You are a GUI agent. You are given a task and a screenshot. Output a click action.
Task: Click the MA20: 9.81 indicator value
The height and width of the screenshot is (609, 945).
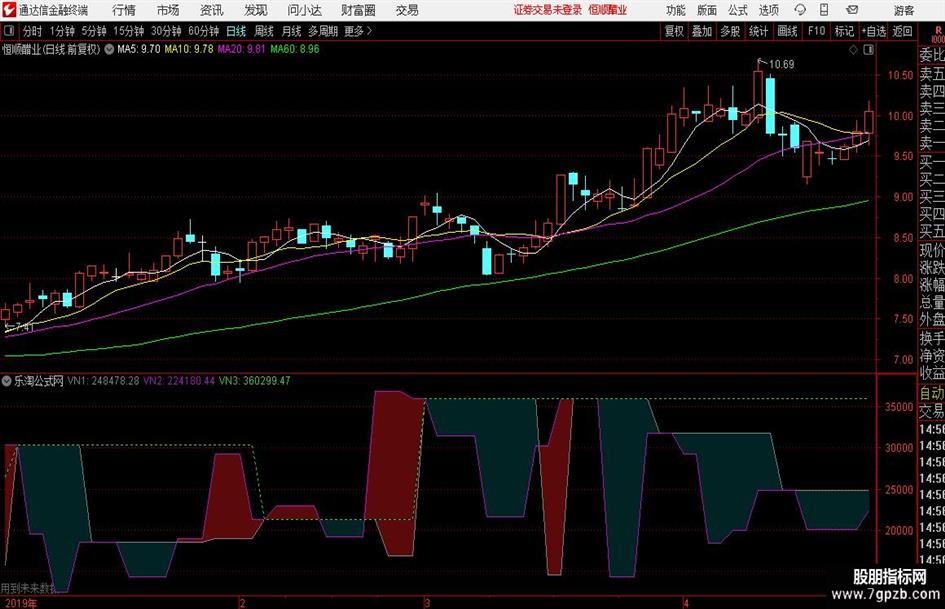(241, 49)
